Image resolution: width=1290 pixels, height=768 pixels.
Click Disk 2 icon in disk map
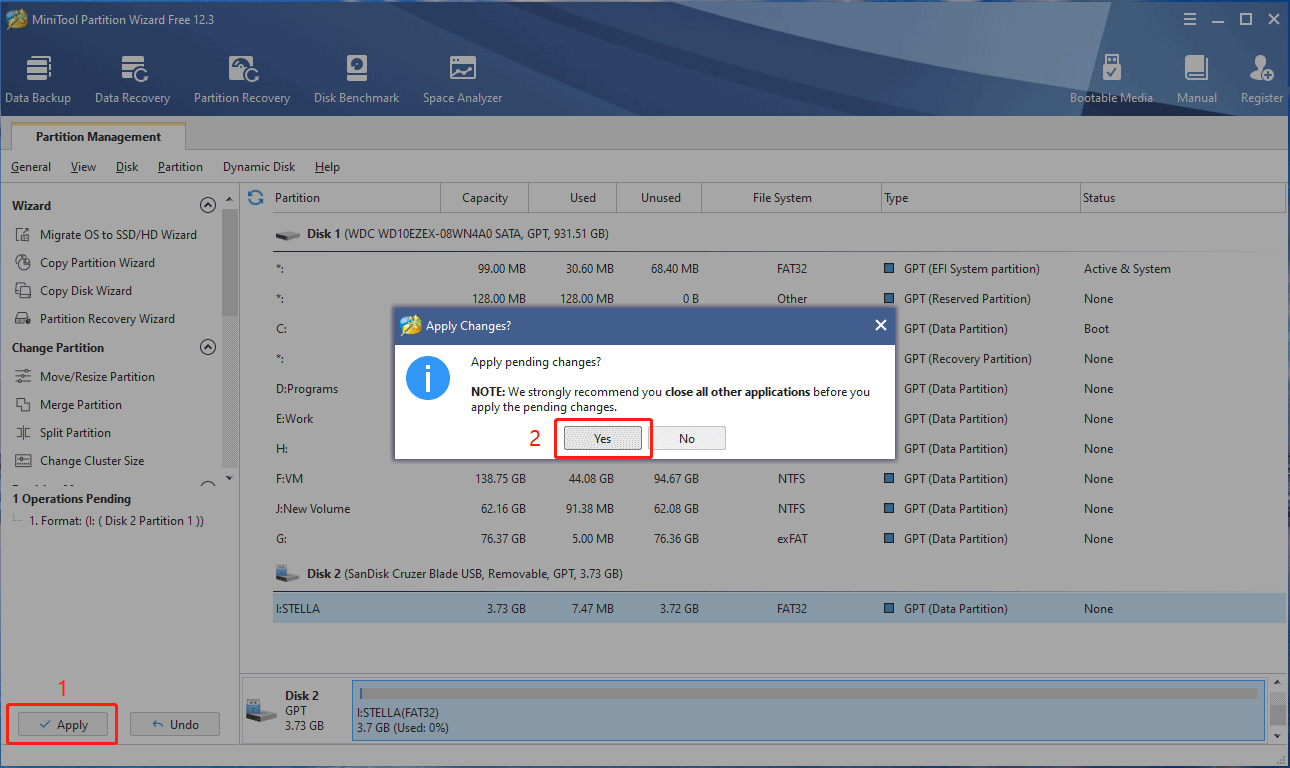point(262,709)
